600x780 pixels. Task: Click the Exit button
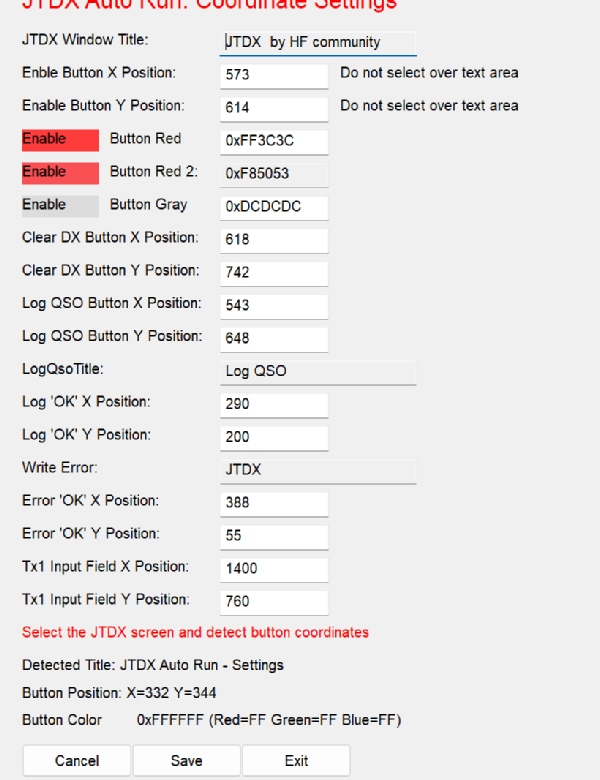[x=296, y=761]
